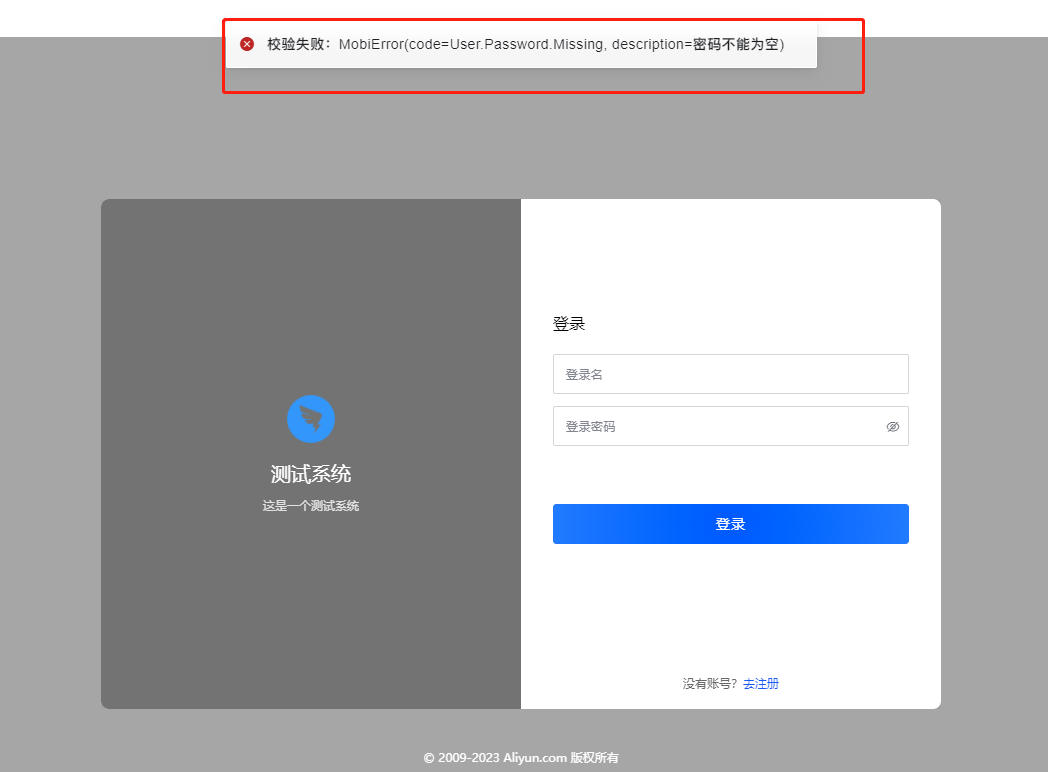Focus the 登录密码 password field
Screen dimensions: 1048x772
(731, 426)
